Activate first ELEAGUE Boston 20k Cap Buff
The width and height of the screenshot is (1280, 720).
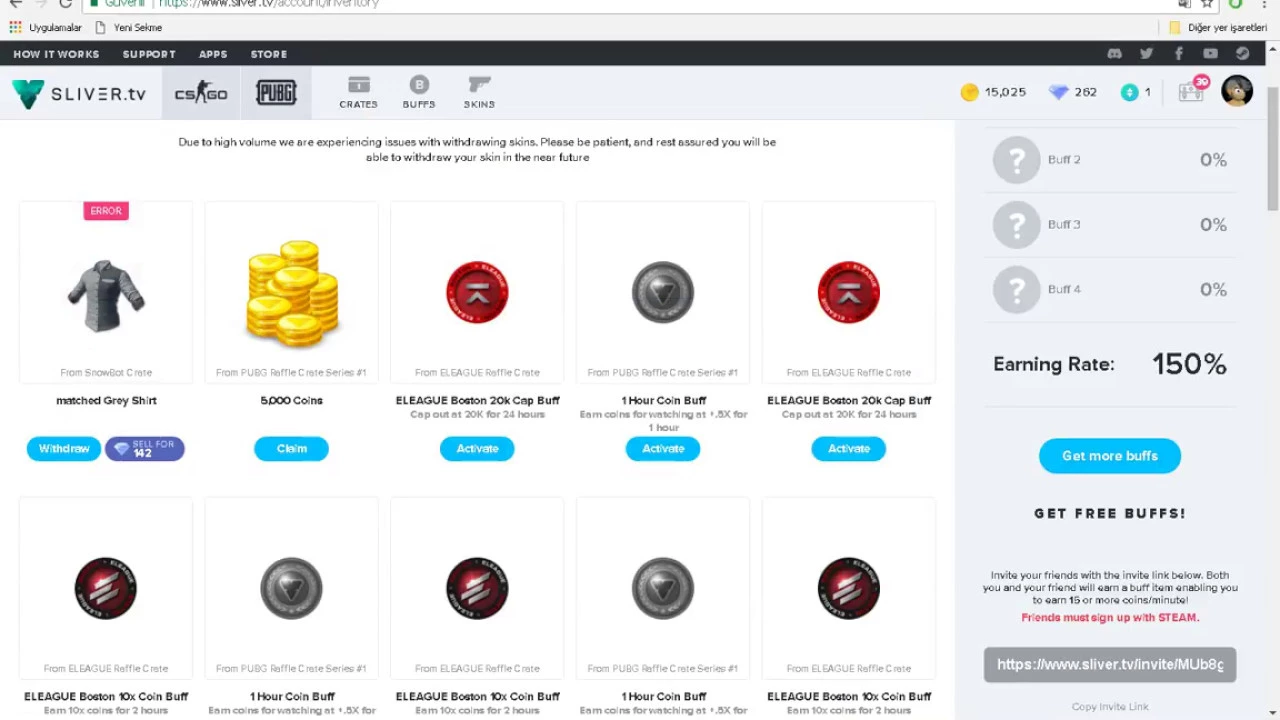click(477, 449)
